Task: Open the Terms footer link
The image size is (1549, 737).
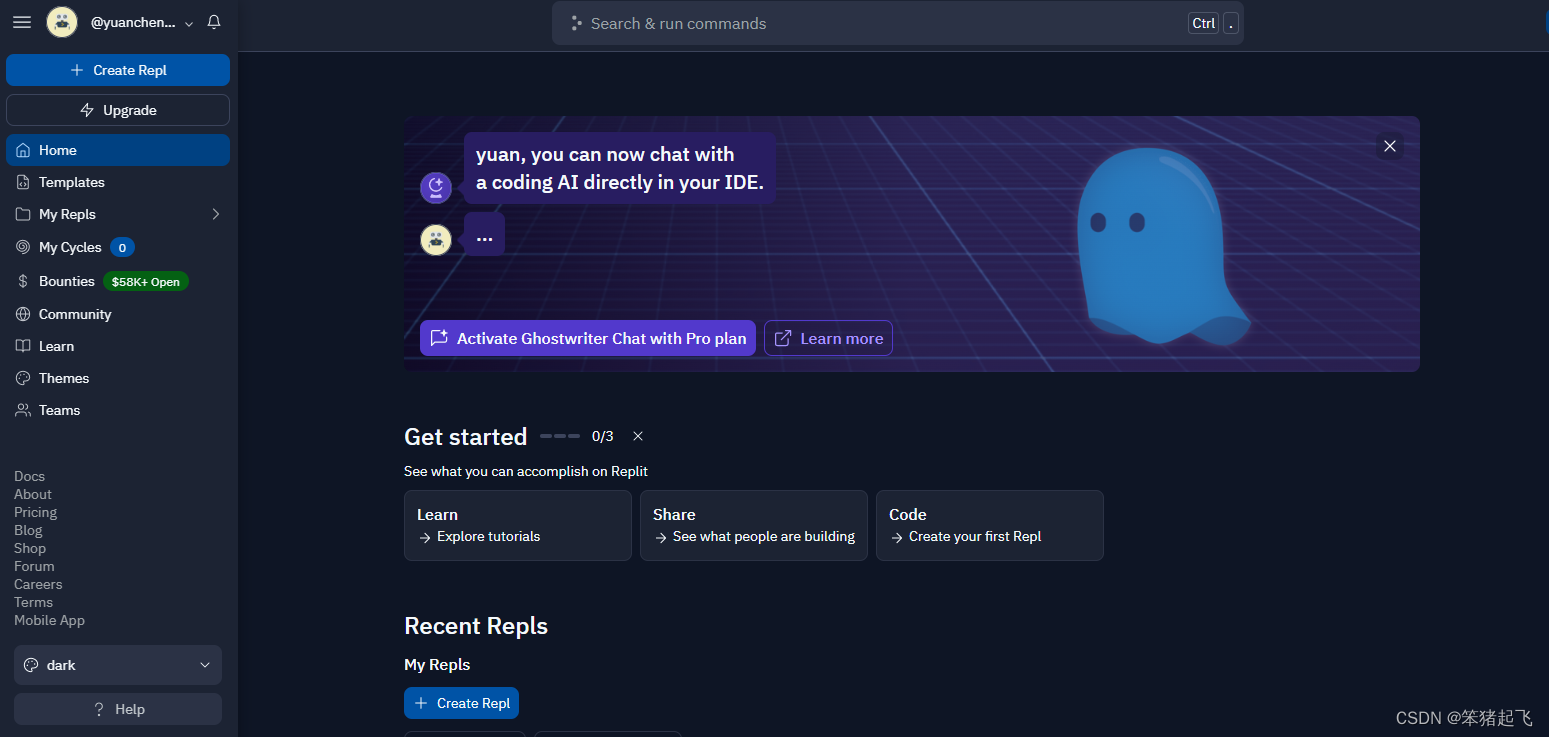Action: point(33,602)
